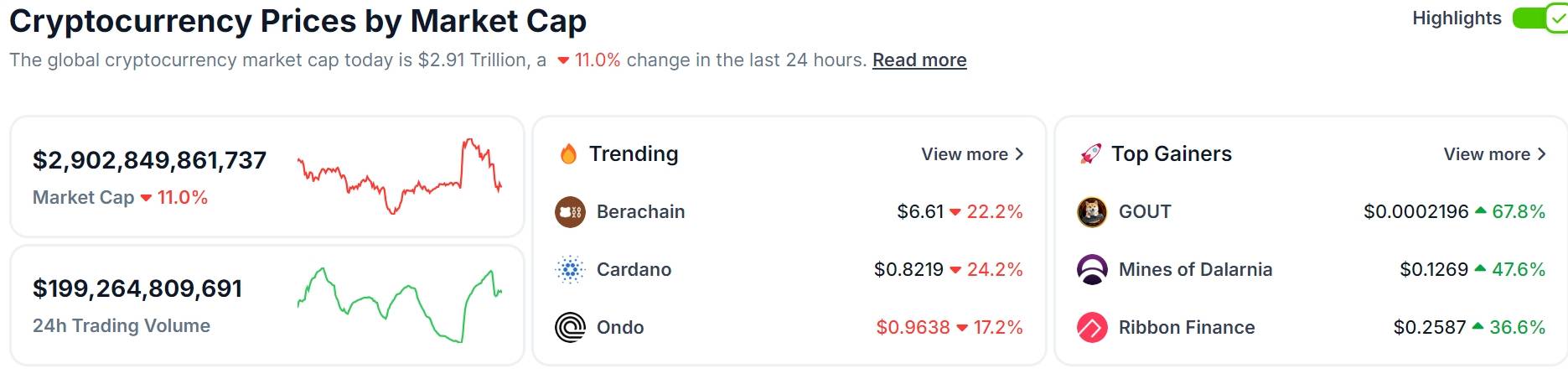Viewport: 1568px width, 379px height.
Task: Open the market cap red sparkline chart
Action: [400, 176]
